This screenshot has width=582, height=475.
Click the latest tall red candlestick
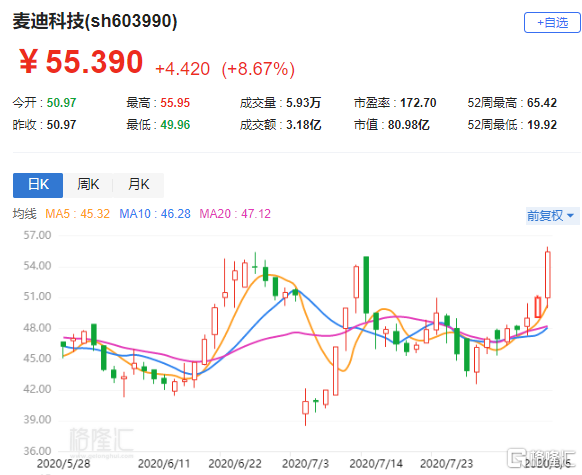[547, 275]
